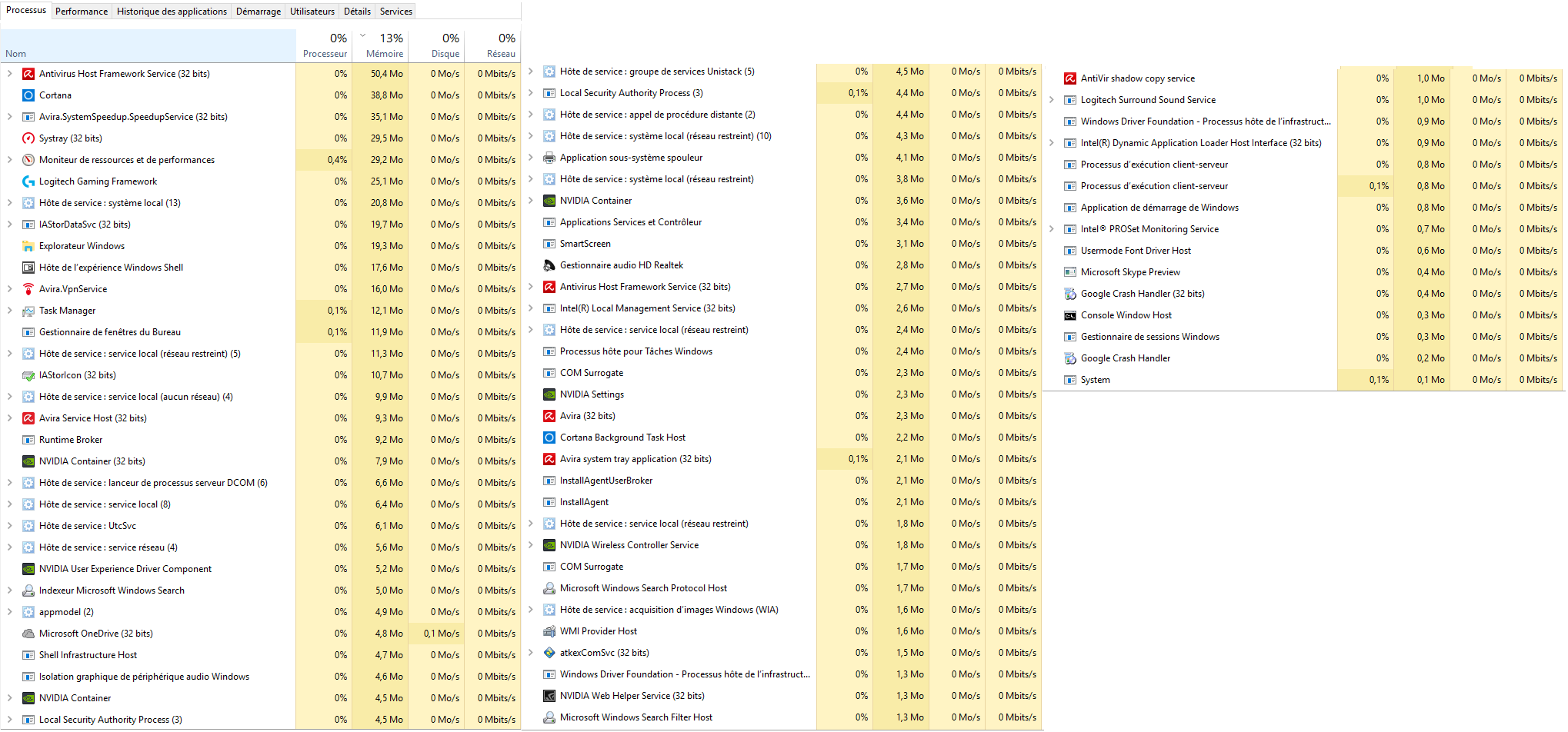Expand Intel(R) Local Management Service row

(x=530, y=308)
